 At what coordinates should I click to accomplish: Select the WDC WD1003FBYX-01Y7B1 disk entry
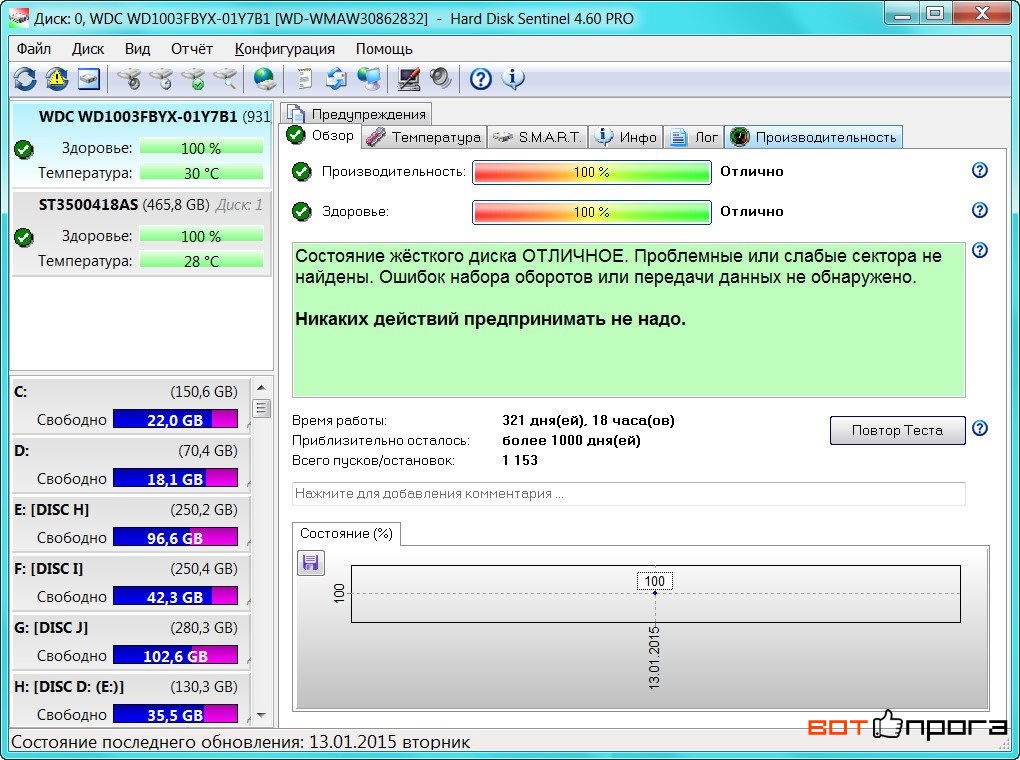pyautogui.click(x=142, y=143)
